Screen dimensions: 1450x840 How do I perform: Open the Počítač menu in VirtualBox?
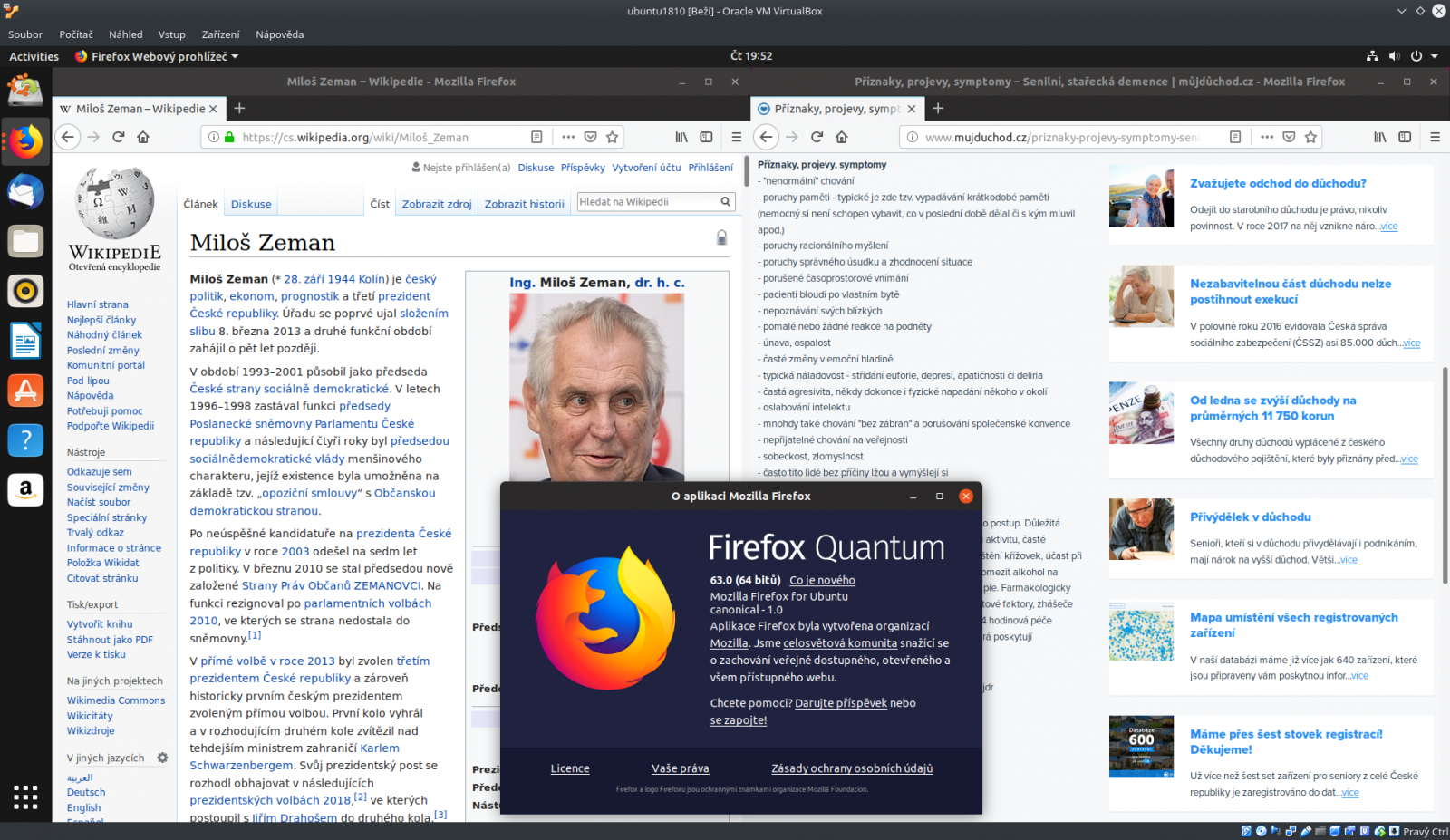click(x=75, y=34)
